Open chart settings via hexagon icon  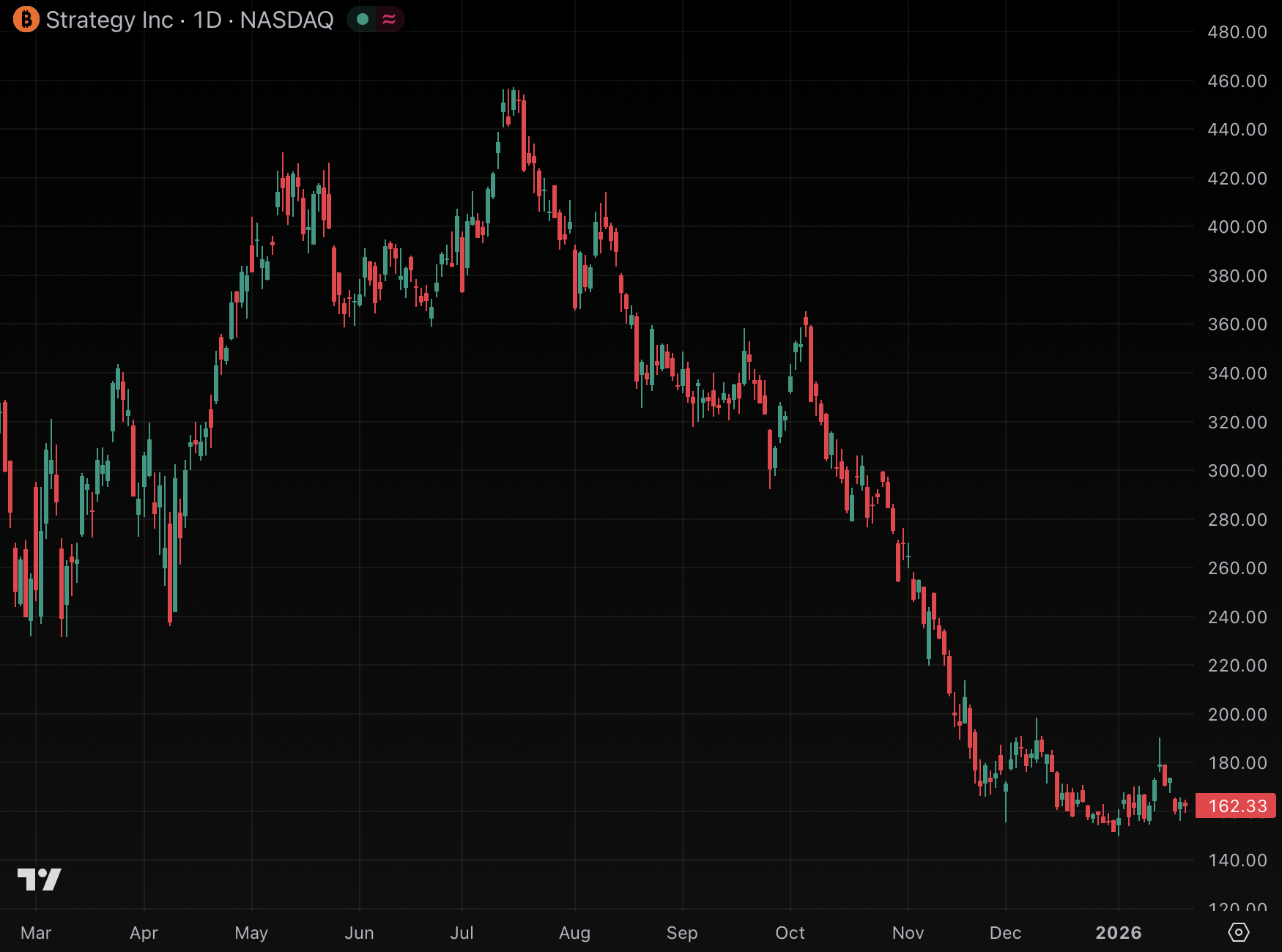[x=1238, y=932]
